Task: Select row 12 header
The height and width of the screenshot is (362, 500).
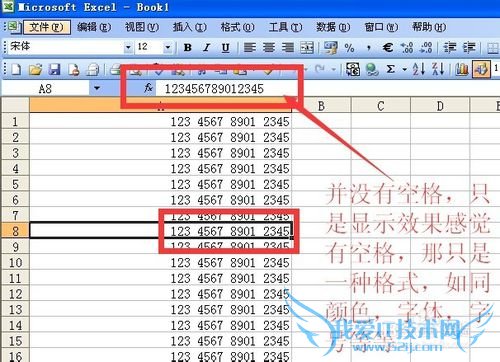Action: point(15,294)
